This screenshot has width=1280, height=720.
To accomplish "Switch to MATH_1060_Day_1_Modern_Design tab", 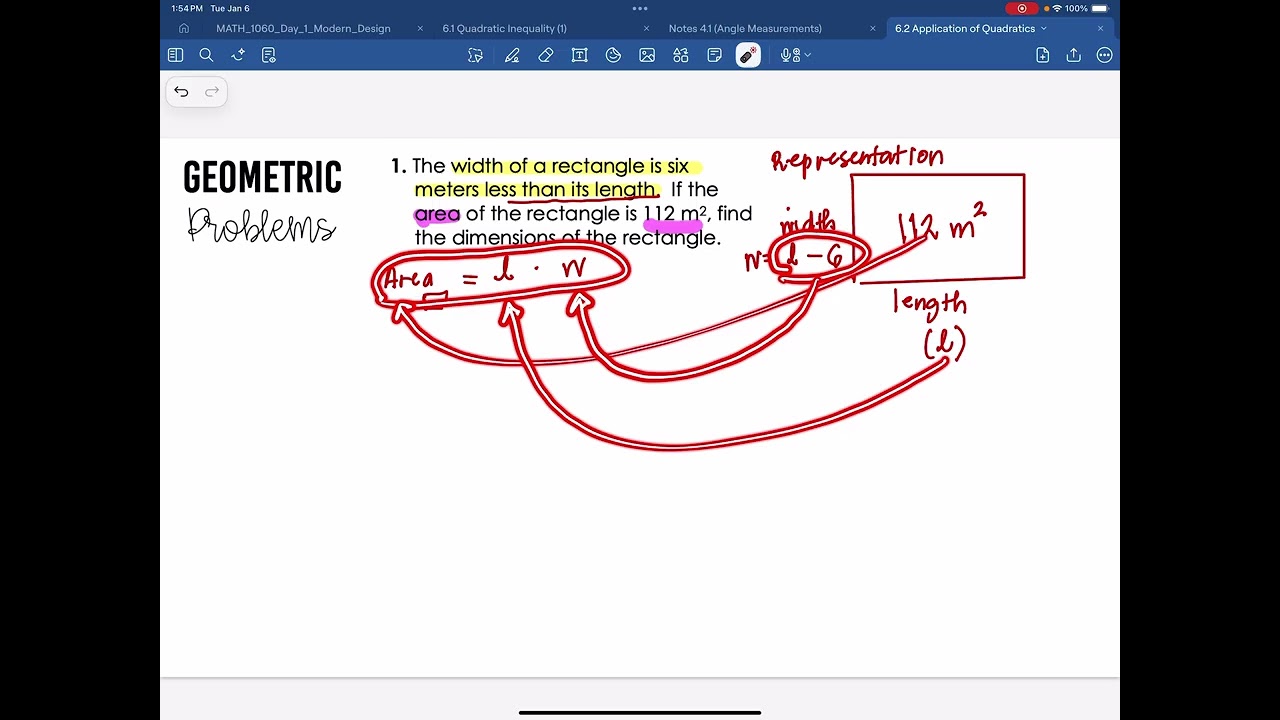I will tap(303, 29).
